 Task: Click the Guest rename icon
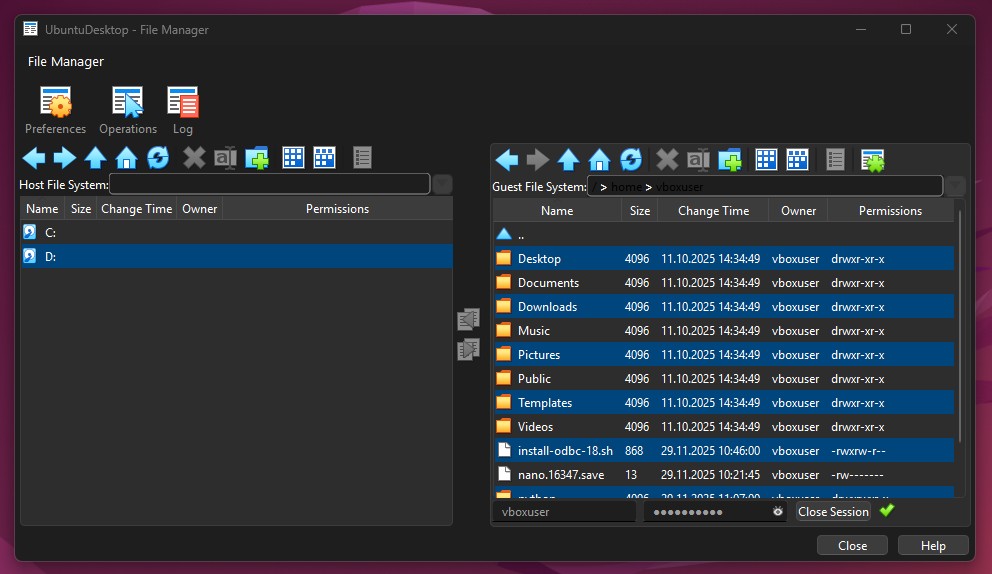(x=698, y=160)
